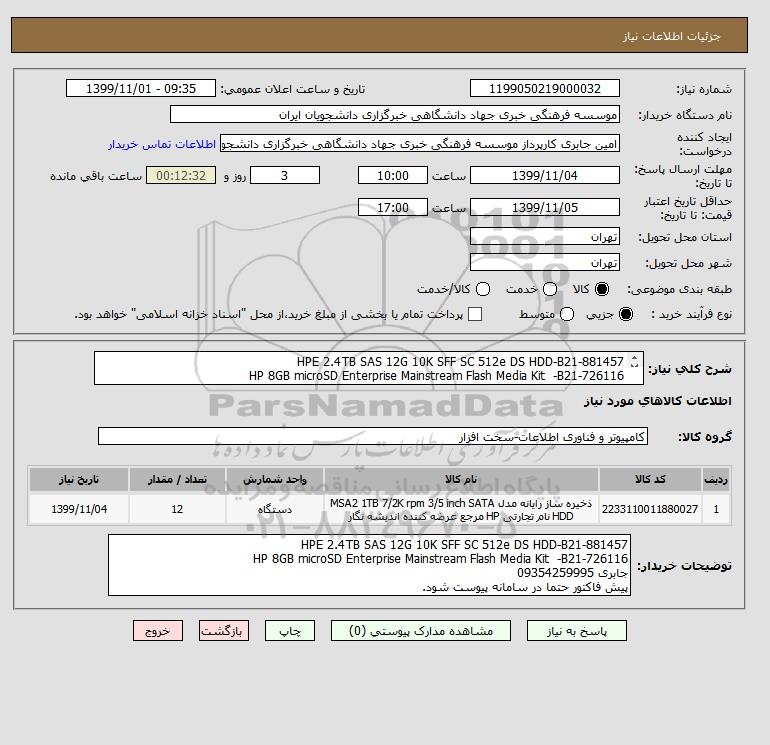Click the scroll-up arrow in شرح کلی نیاز box
Viewport: 770px width, 745px height.
coord(634,359)
